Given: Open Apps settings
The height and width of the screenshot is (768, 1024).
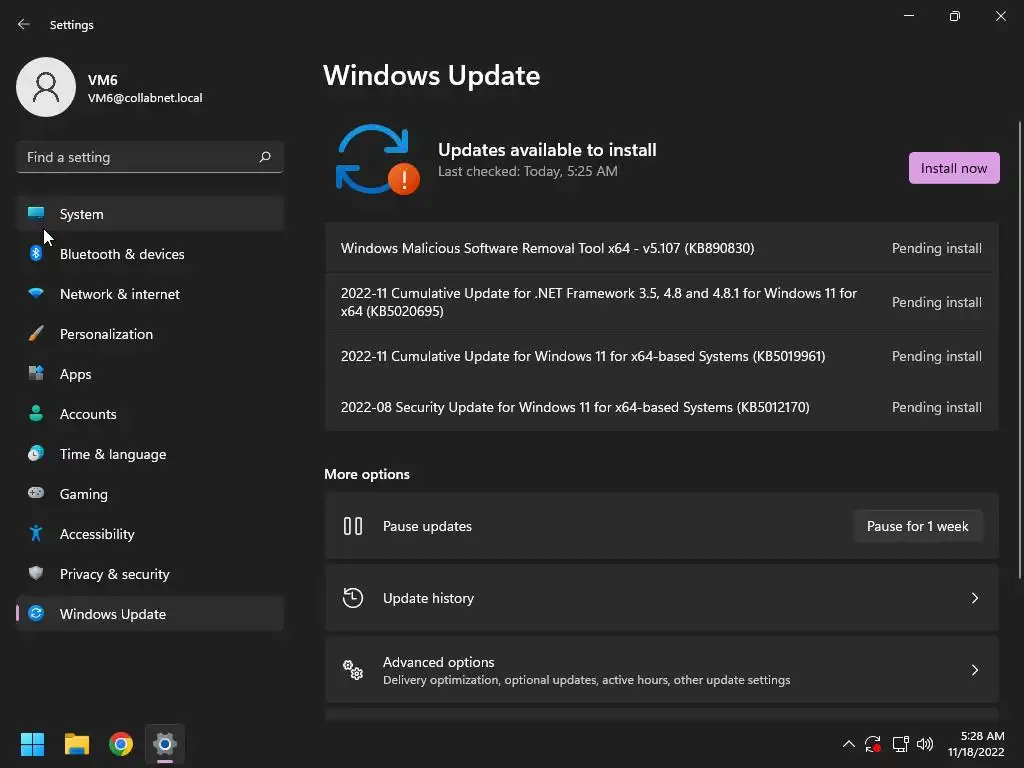Looking at the screenshot, I should (x=150, y=374).
